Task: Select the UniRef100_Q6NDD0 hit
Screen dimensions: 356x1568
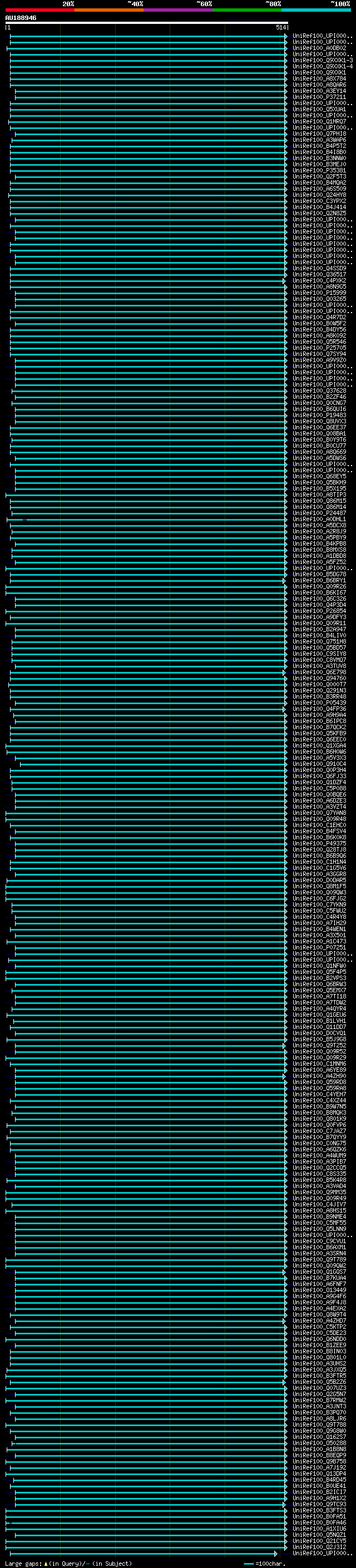Action: pyautogui.click(x=319, y=1339)
